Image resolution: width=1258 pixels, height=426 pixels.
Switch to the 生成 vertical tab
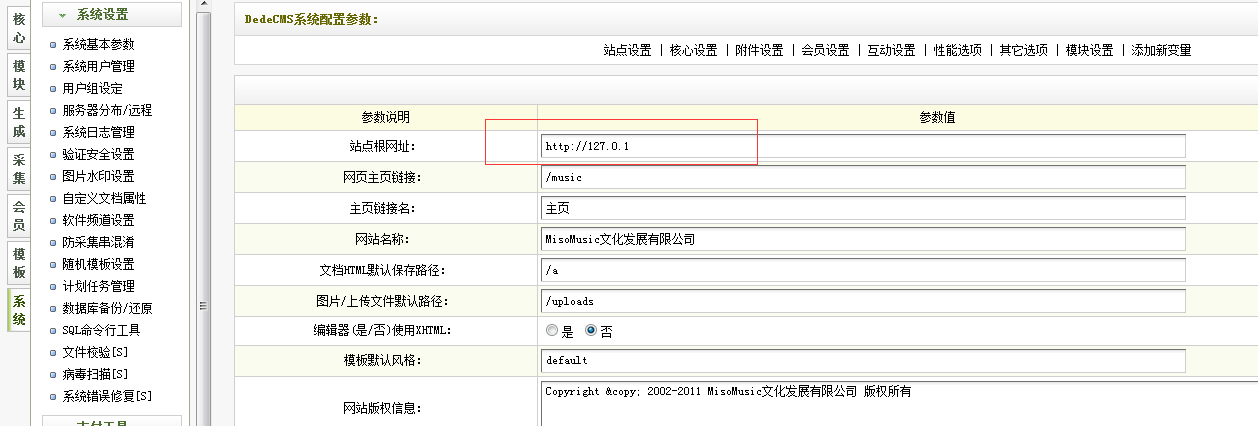(19, 123)
